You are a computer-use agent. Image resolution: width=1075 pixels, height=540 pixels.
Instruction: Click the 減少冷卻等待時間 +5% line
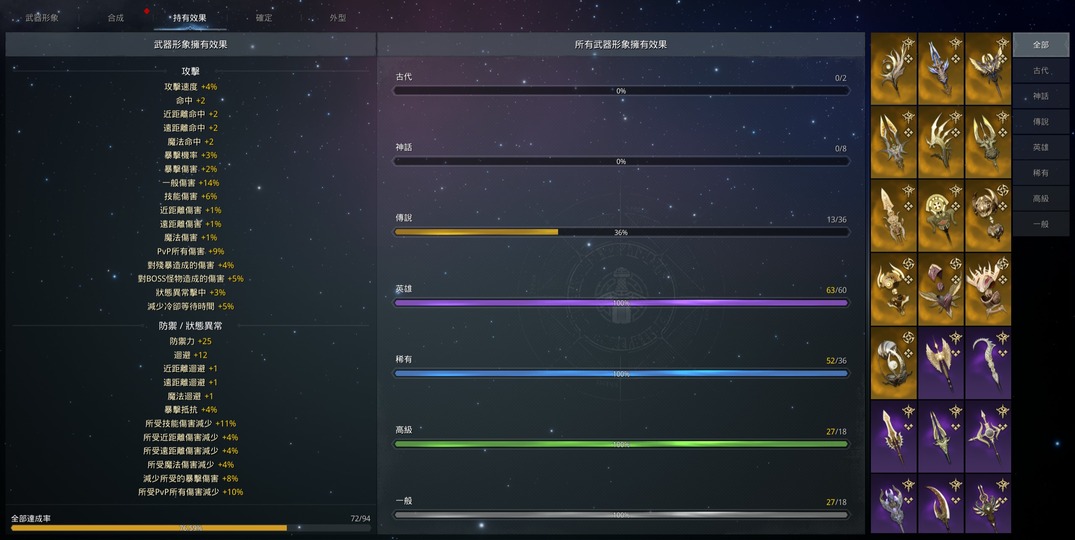pos(191,306)
